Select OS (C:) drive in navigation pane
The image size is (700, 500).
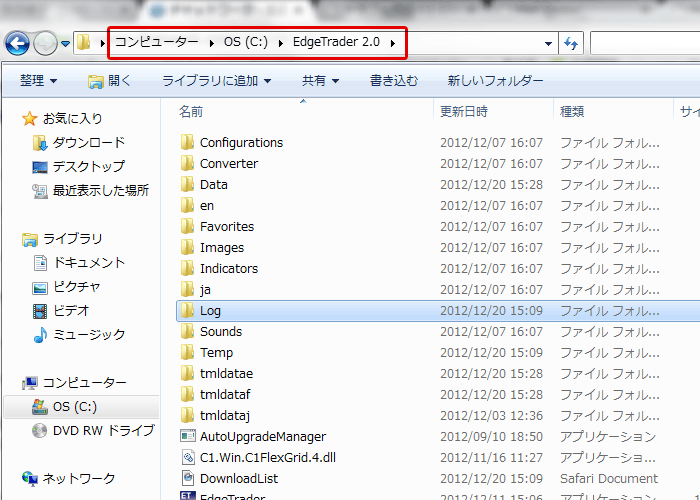tap(81, 407)
